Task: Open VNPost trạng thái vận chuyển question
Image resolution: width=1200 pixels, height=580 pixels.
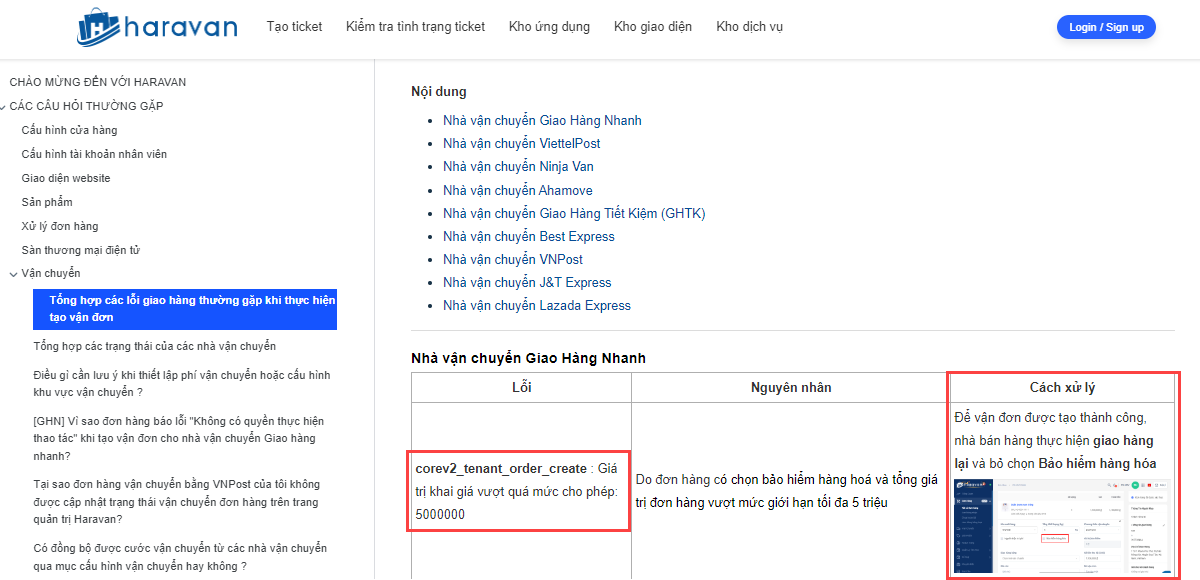Action: pos(177,502)
